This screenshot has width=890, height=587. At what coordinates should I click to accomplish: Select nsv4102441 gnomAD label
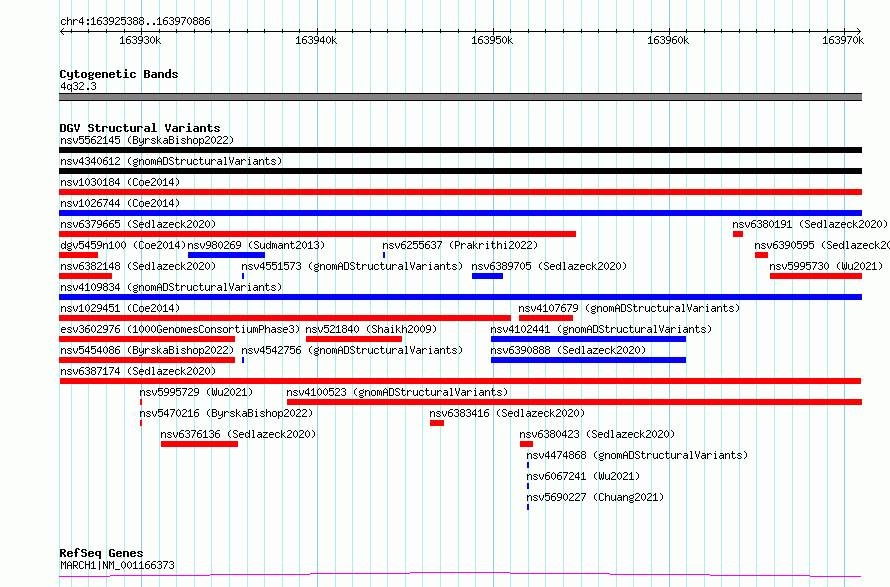point(601,329)
